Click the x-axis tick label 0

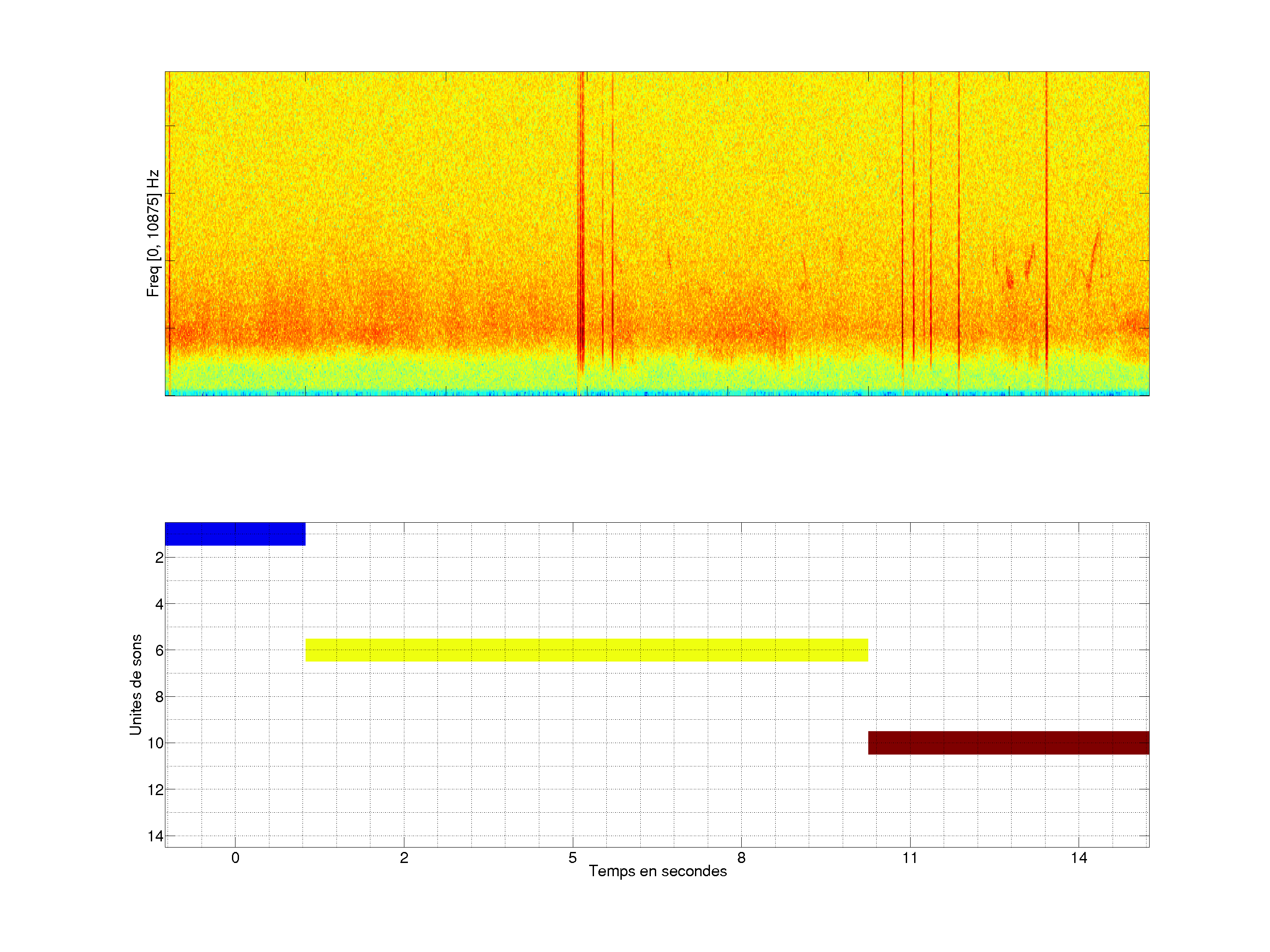pos(235,858)
